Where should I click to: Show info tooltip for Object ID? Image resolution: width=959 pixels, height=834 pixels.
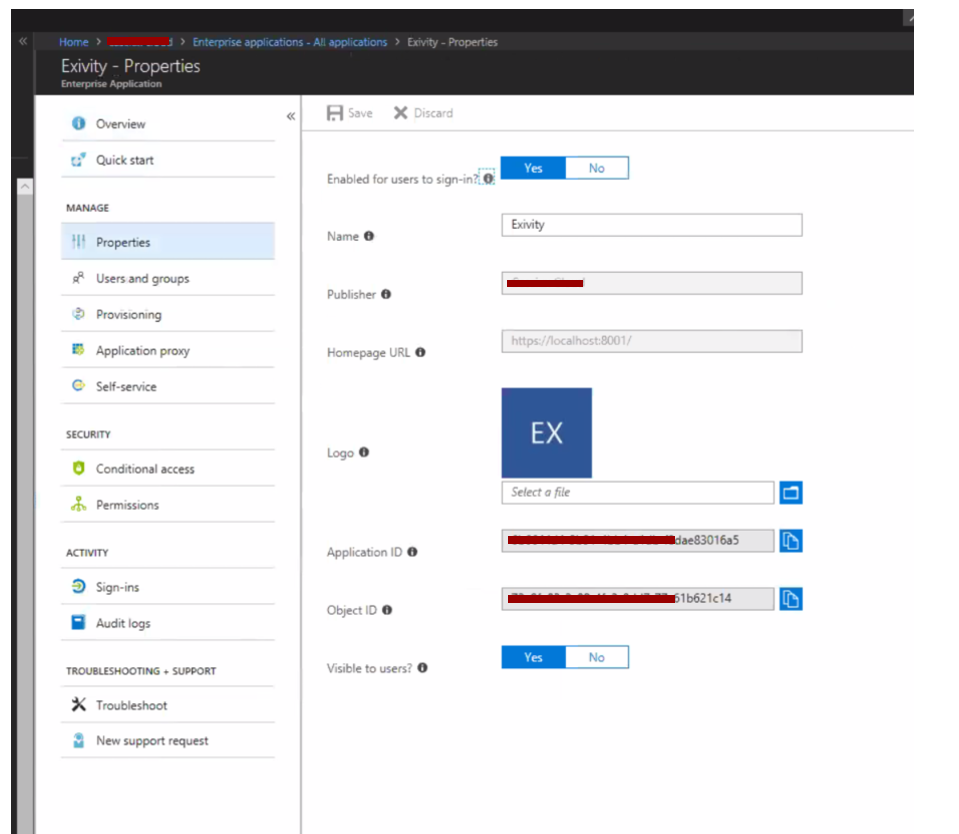point(387,610)
